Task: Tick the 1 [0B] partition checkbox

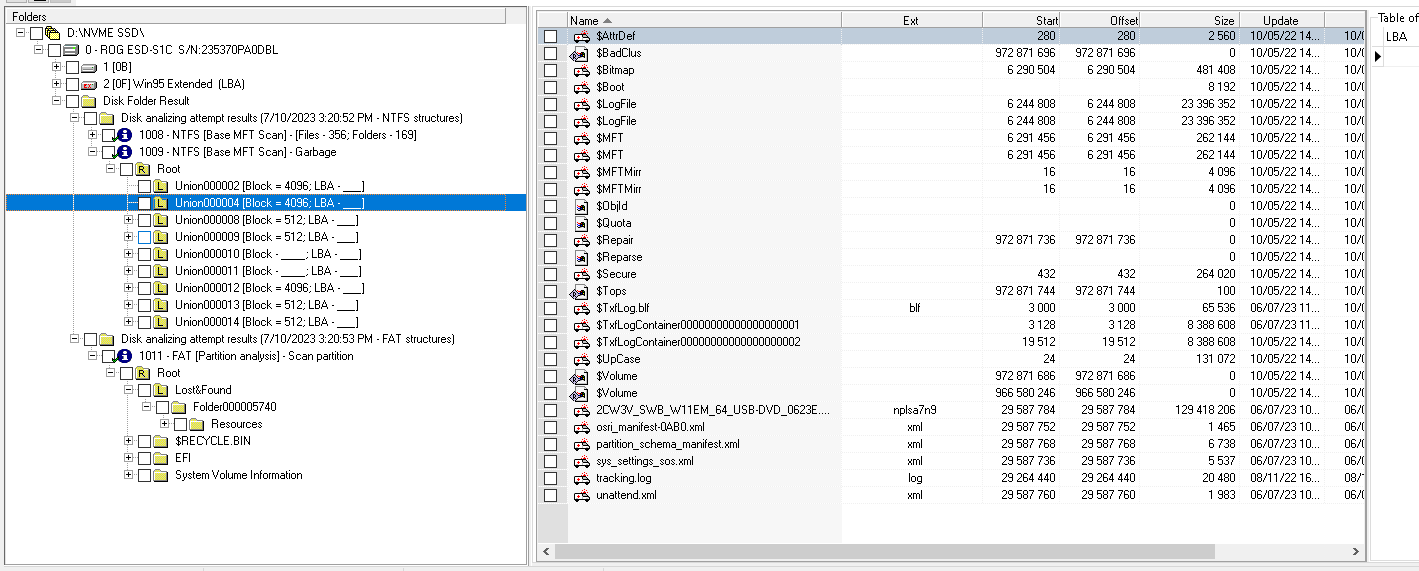Action: pyautogui.click(x=73, y=67)
